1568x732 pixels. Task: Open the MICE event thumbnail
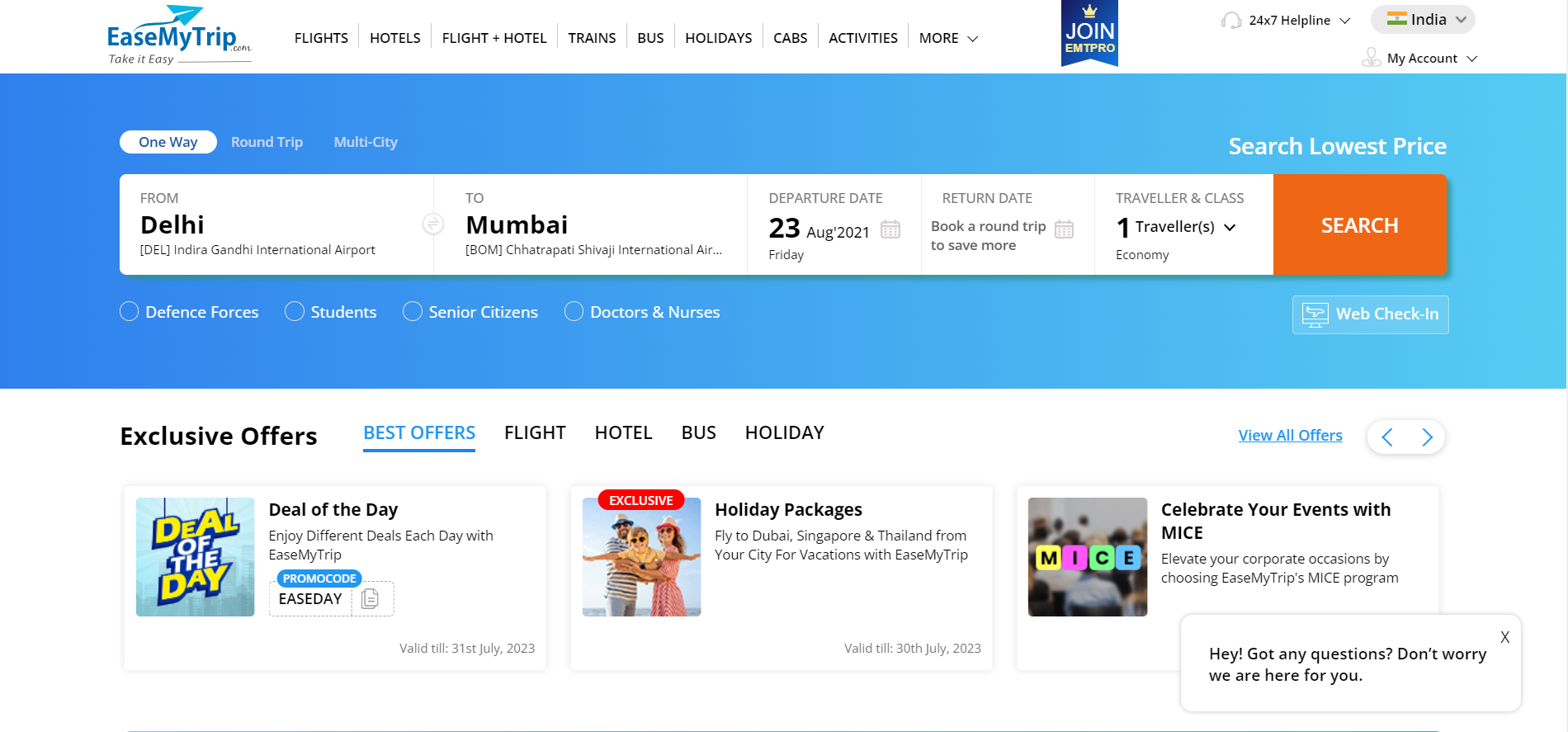click(1088, 557)
